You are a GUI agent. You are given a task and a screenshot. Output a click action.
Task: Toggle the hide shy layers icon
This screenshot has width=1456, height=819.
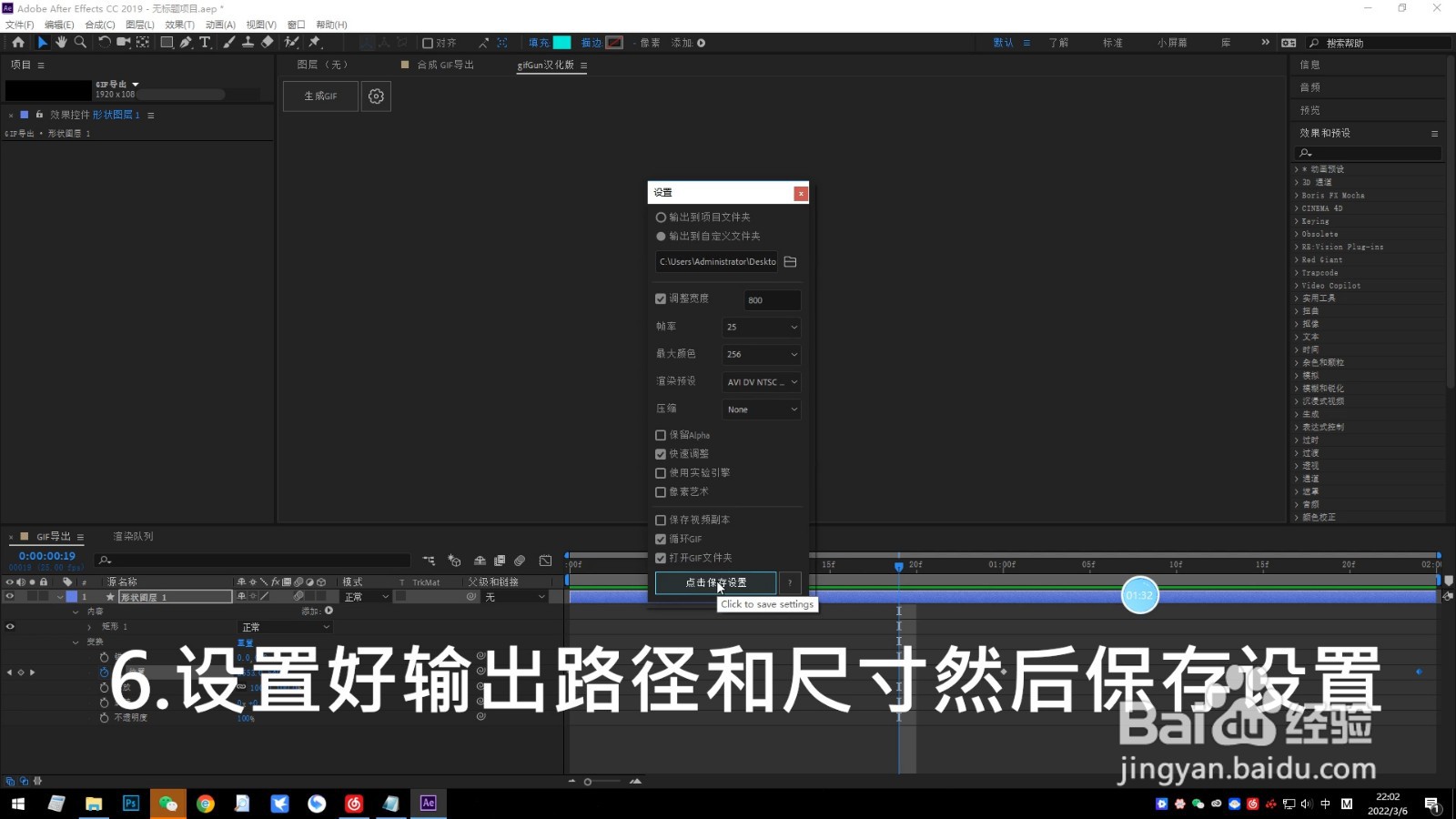click(x=480, y=561)
